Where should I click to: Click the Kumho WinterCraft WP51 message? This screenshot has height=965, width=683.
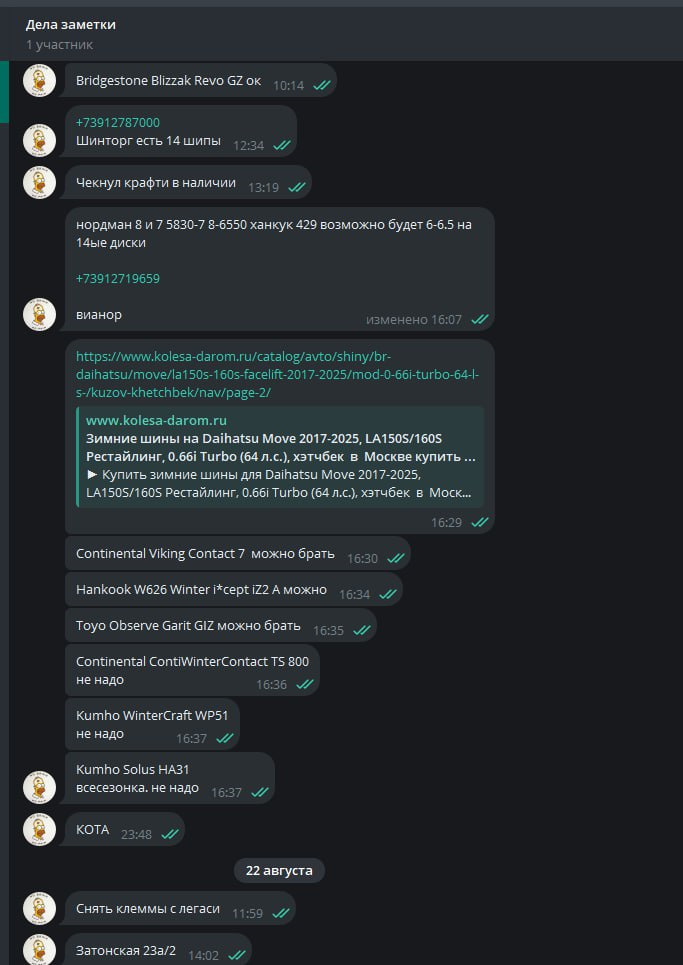pyautogui.click(x=151, y=724)
